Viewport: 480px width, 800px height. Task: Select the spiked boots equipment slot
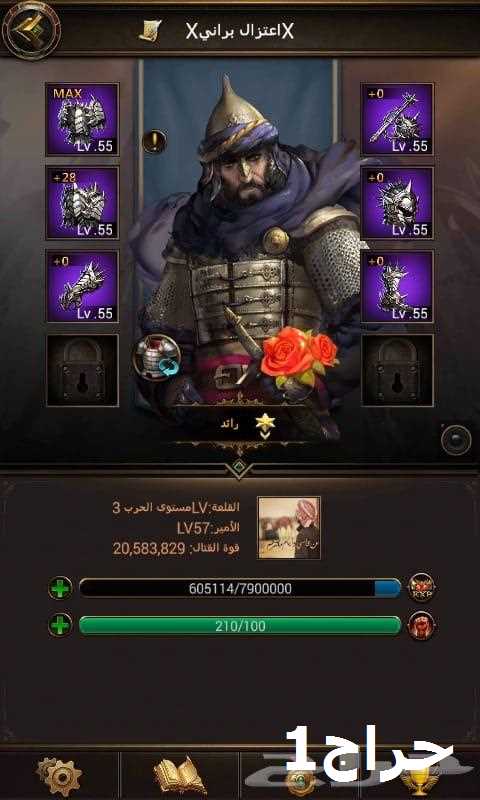point(397,286)
